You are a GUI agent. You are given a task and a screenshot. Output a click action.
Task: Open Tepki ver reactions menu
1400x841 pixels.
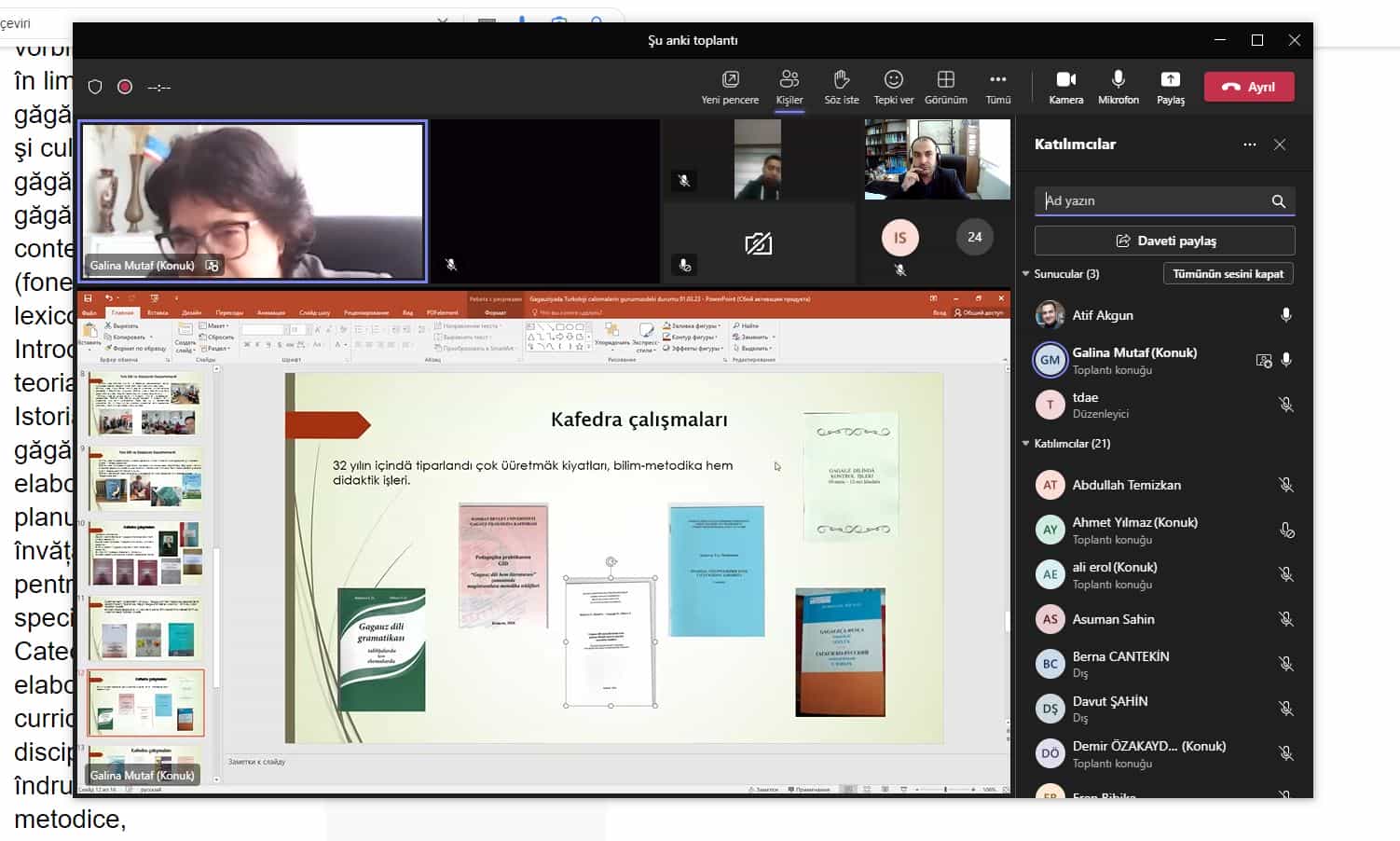click(893, 80)
